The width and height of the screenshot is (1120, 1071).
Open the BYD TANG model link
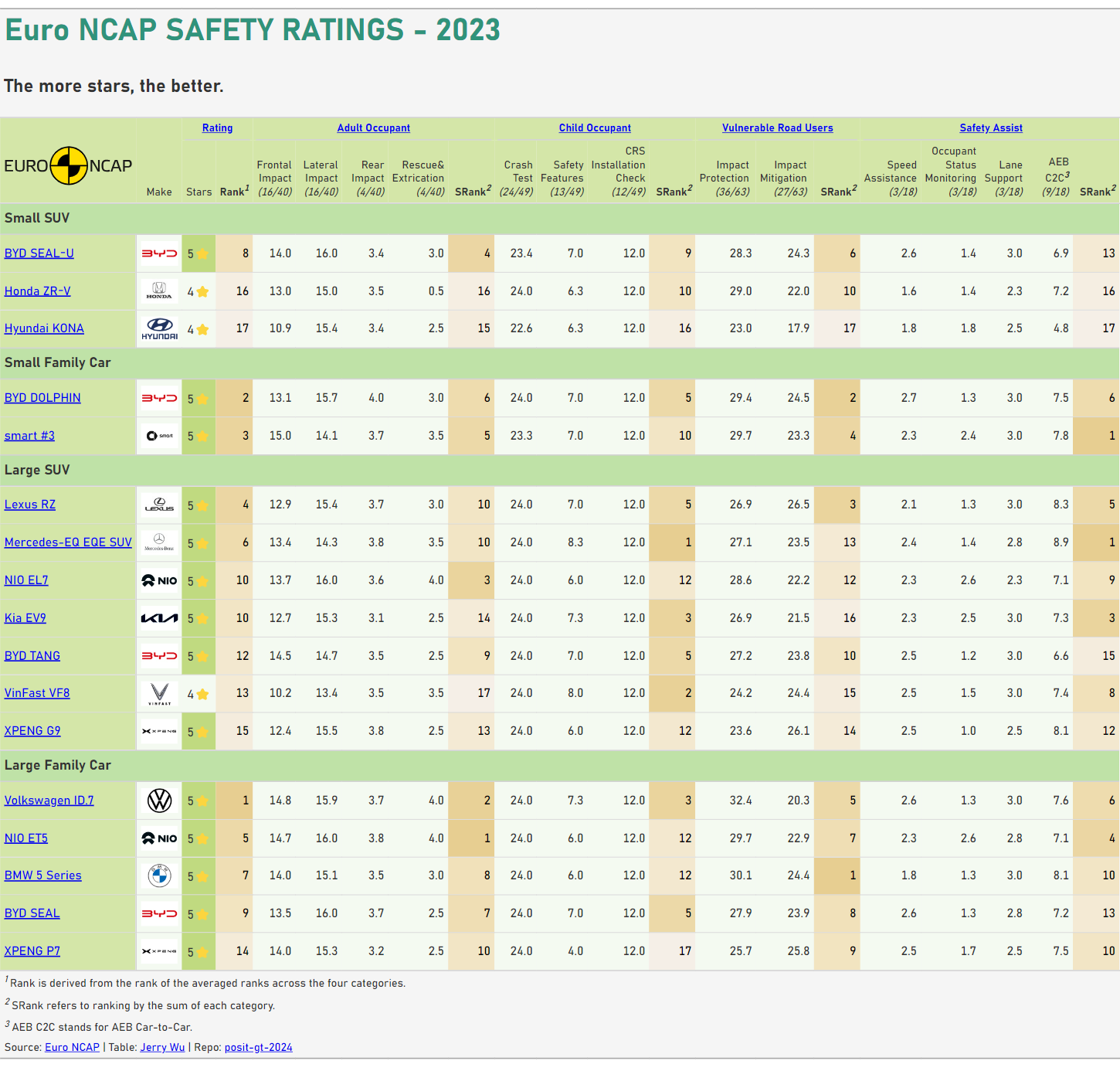click(32, 656)
